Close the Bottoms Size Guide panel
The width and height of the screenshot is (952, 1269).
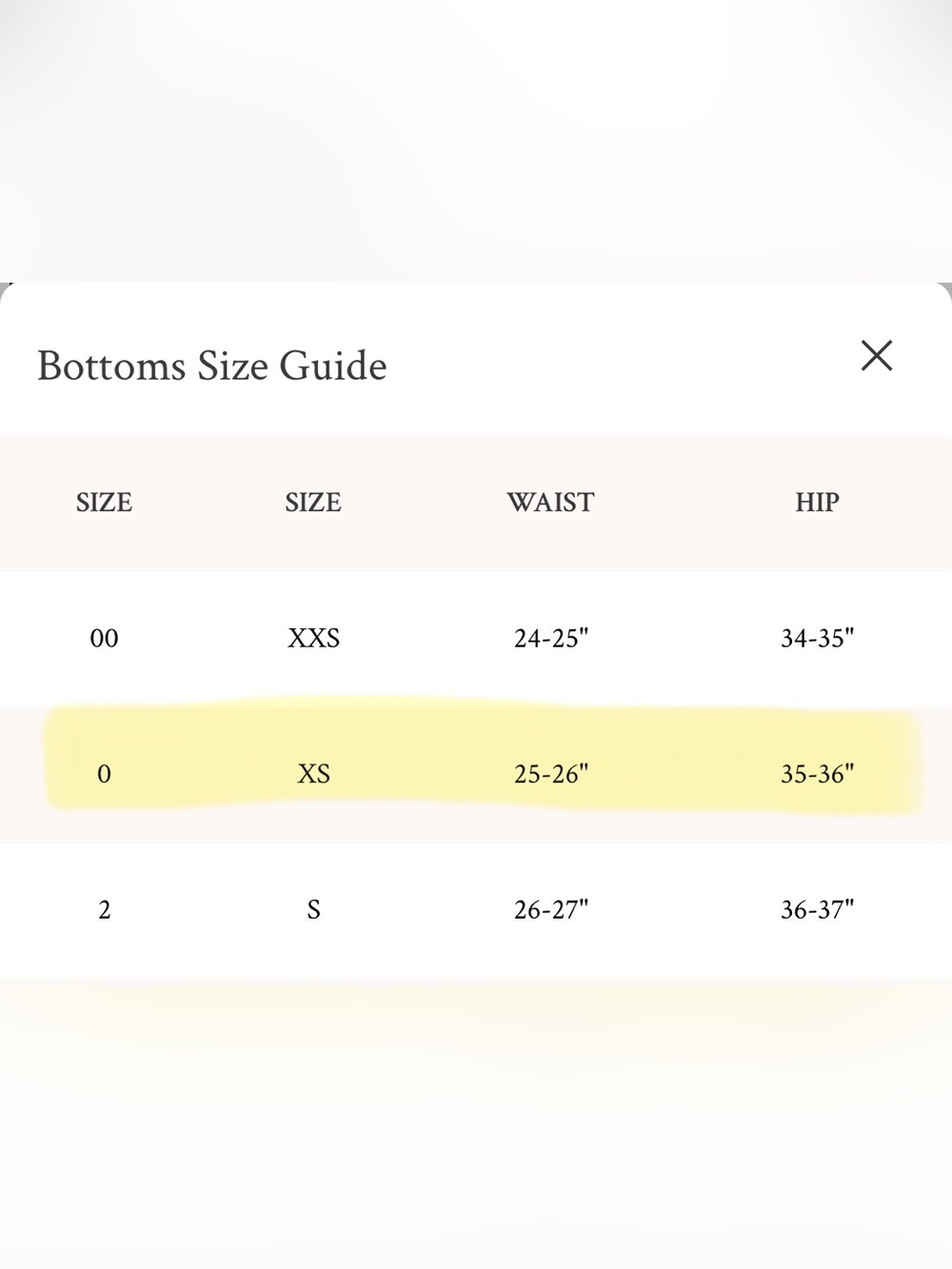coord(876,355)
